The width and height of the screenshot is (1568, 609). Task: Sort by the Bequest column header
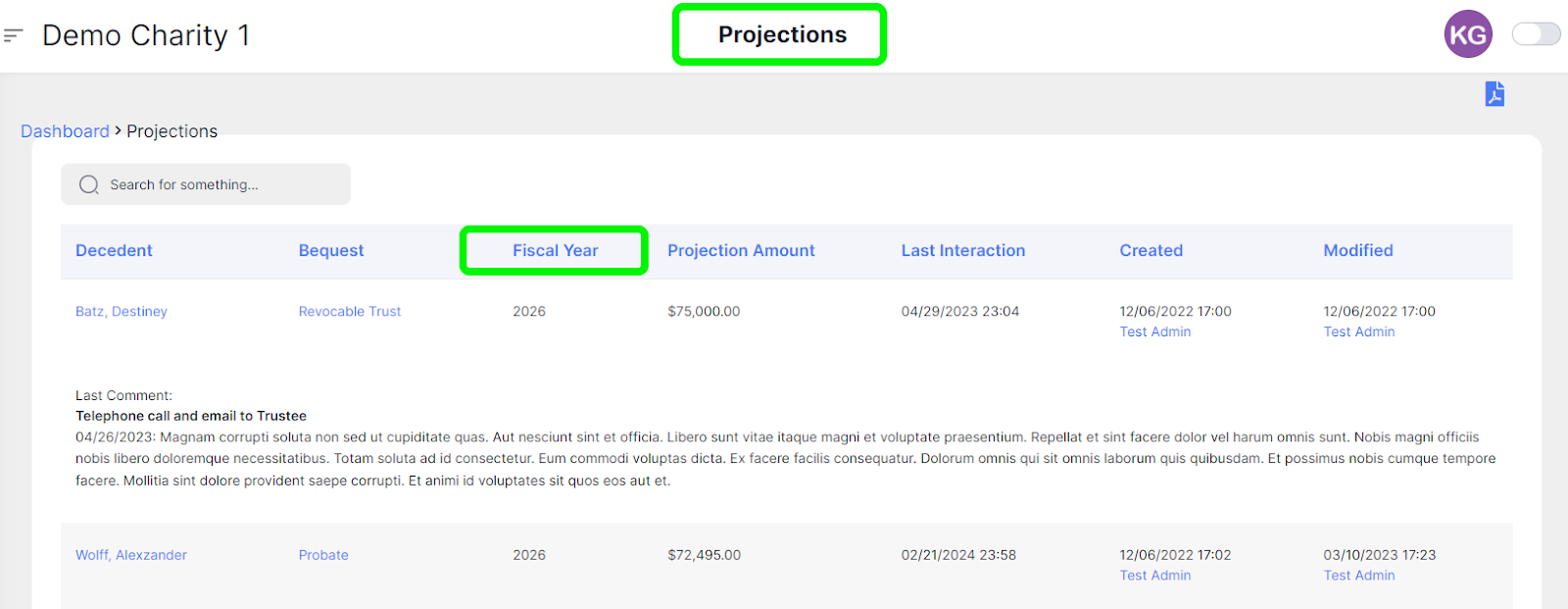point(331,250)
